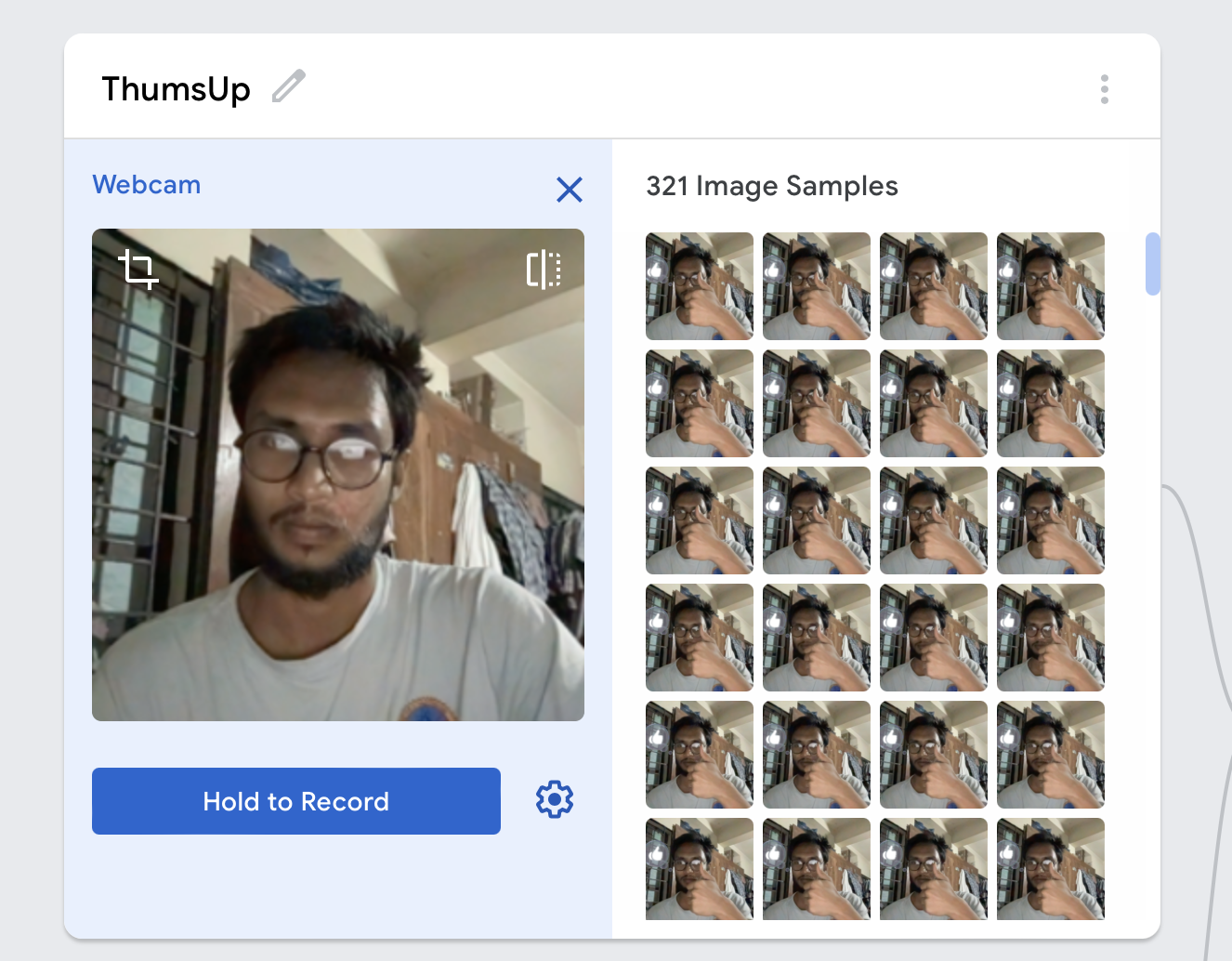Select the last sample thumbnail in top row
This screenshot has height=961, width=1232.
(1051, 286)
